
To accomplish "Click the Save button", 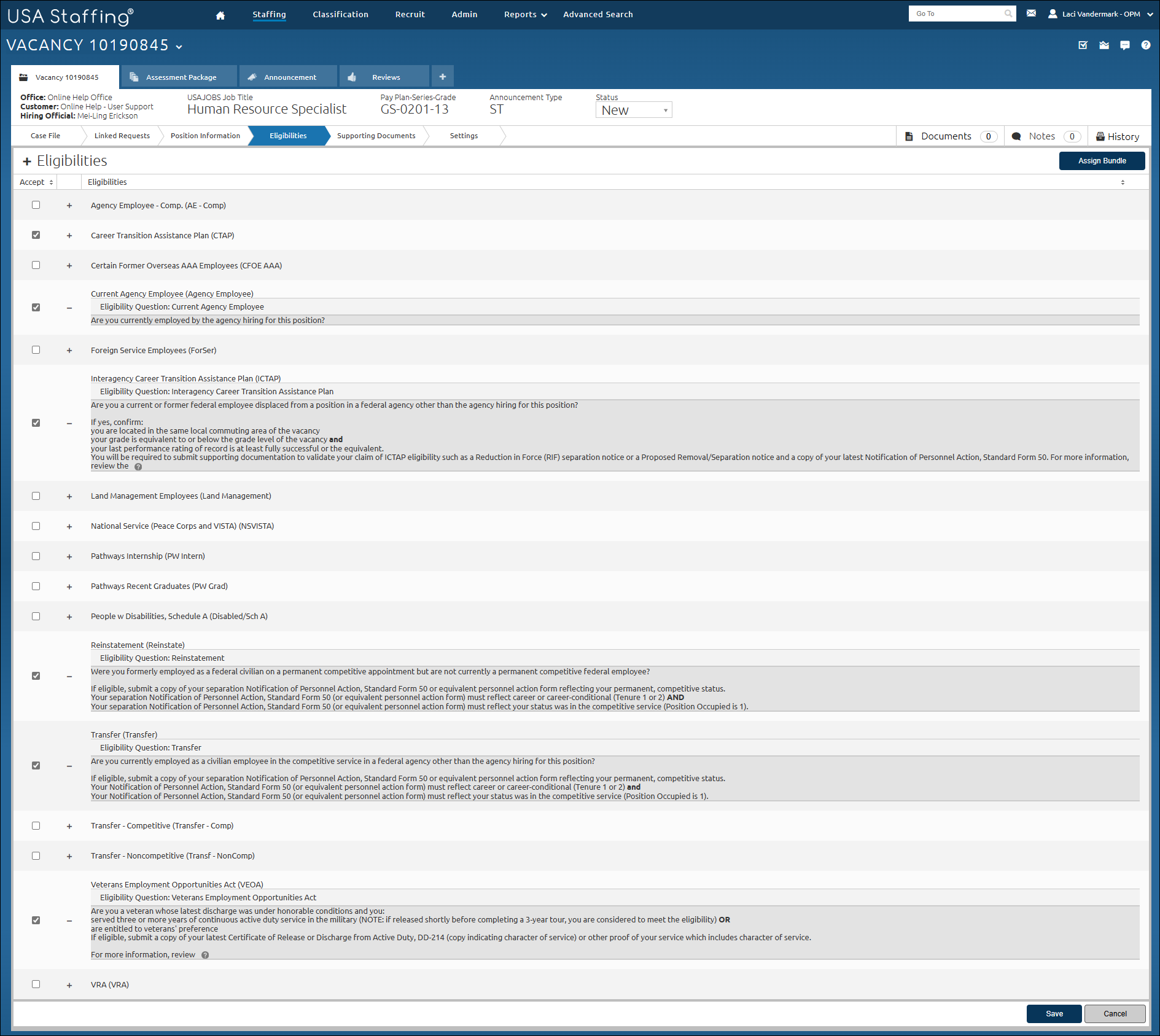I will coord(1054,1014).
